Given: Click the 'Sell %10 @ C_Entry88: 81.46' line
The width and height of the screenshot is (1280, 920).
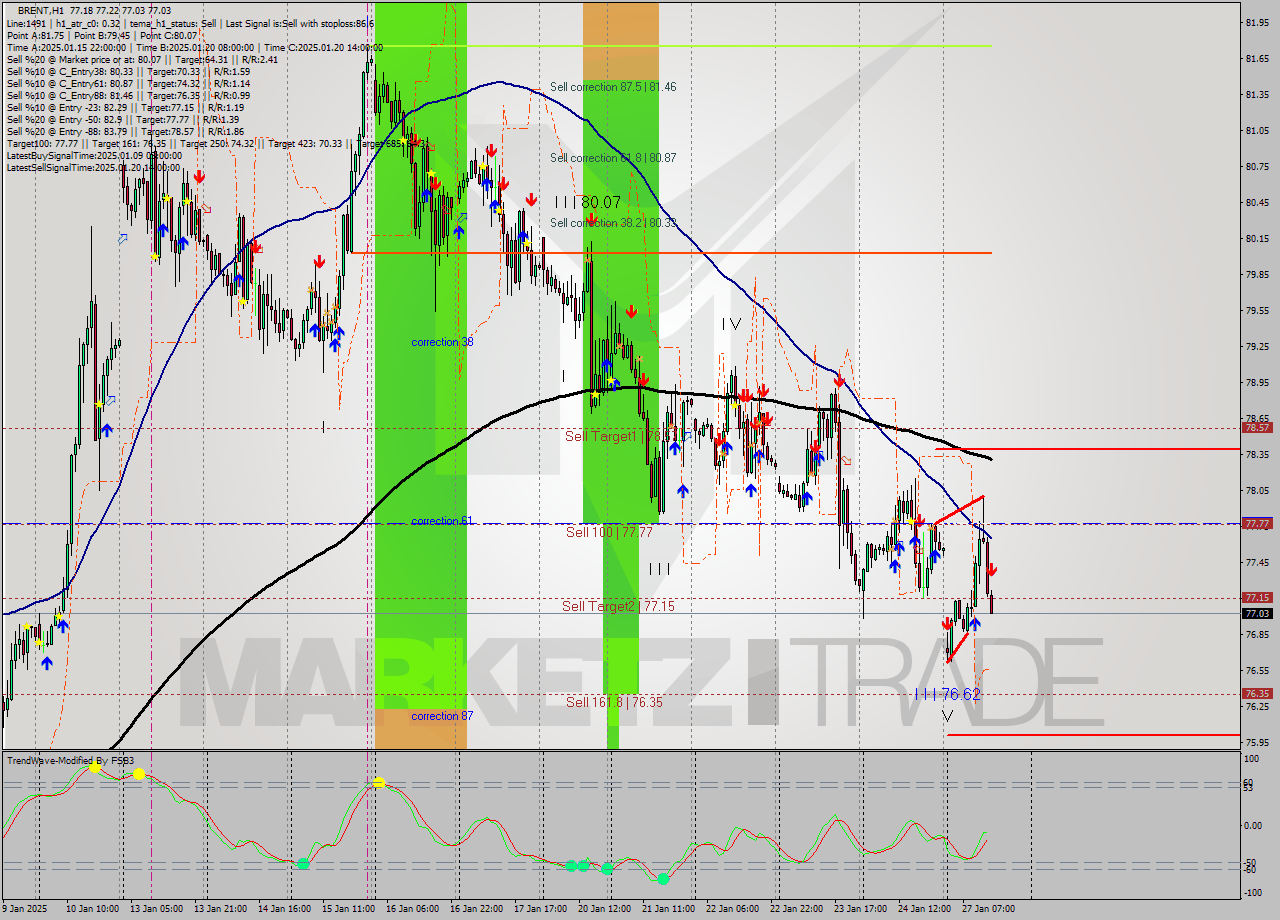Looking at the screenshot, I should pyautogui.click(x=128, y=95).
